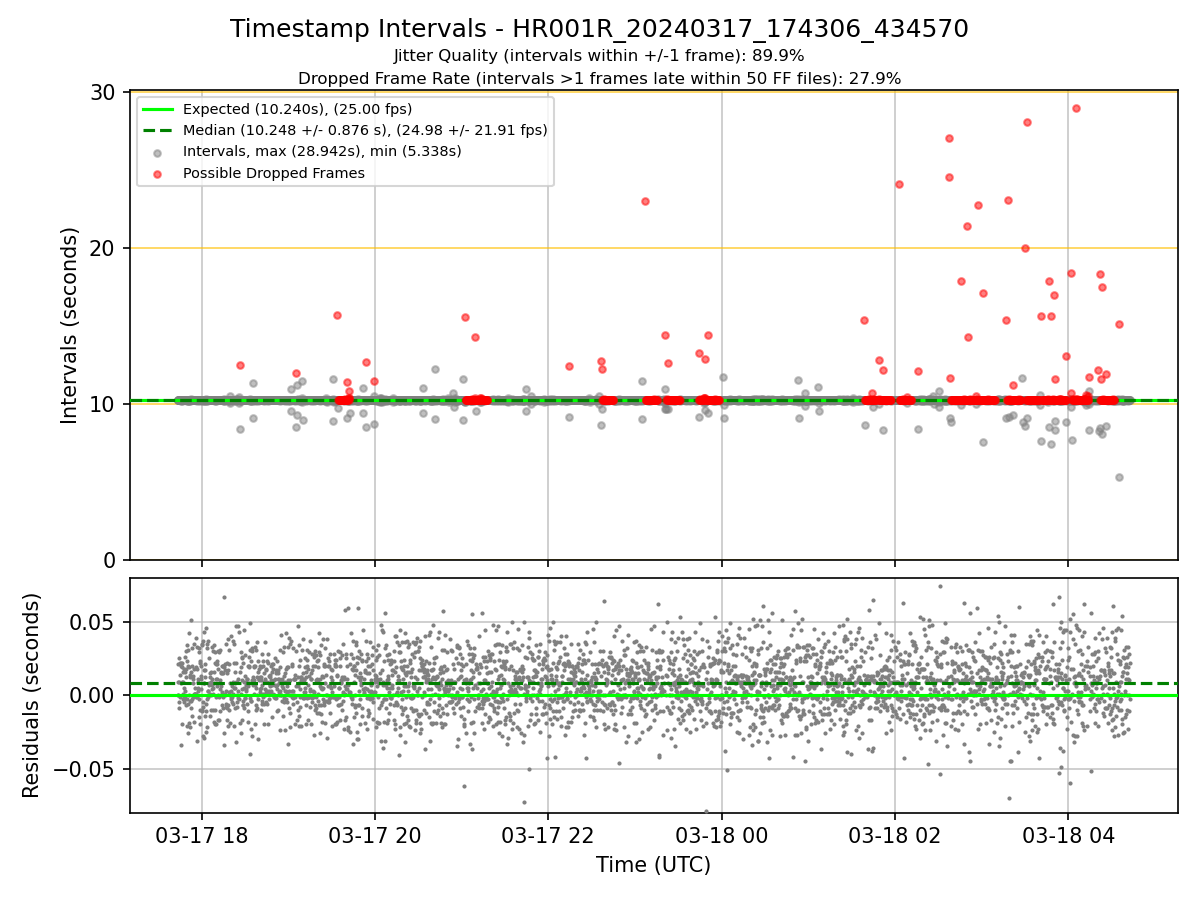This screenshot has height=900, width=1200.
Task: Click x-axis tick label '03-17 20'
Action: 375,835
